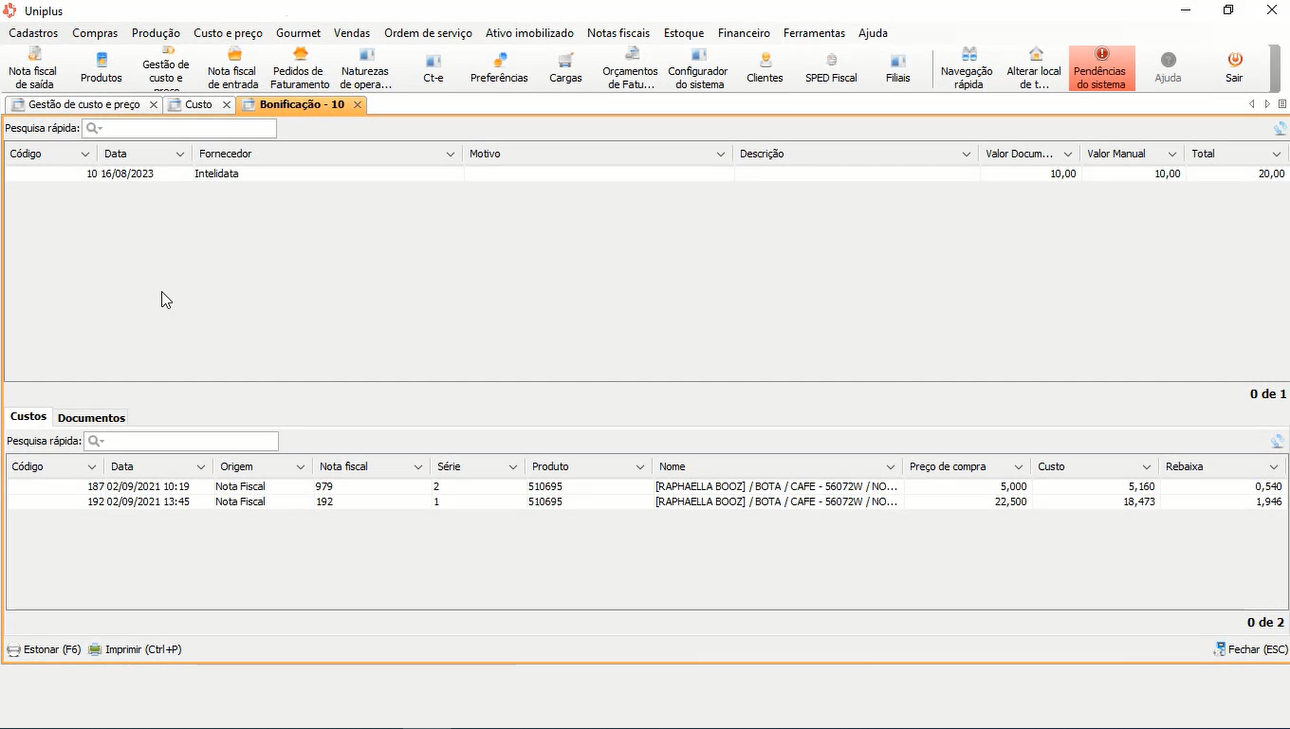Open Valor Manual column filter dropdown
Image resolution: width=1290 pixels, height=729 pixels.
[x=1172, y=154]
